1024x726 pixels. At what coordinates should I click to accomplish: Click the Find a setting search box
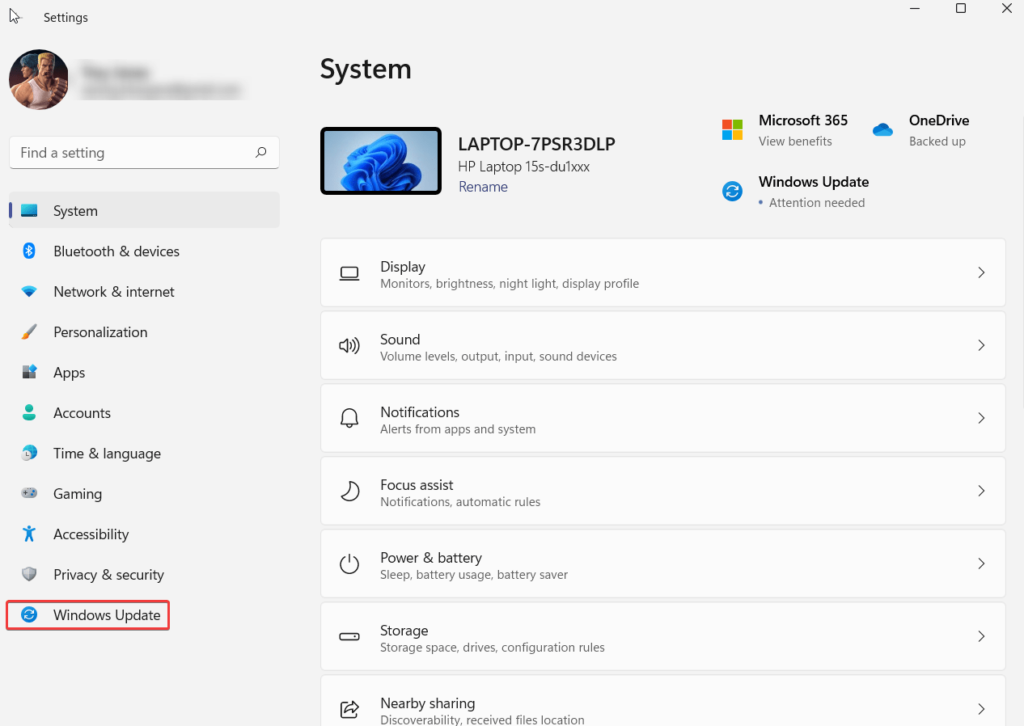(x=144, y=152)
